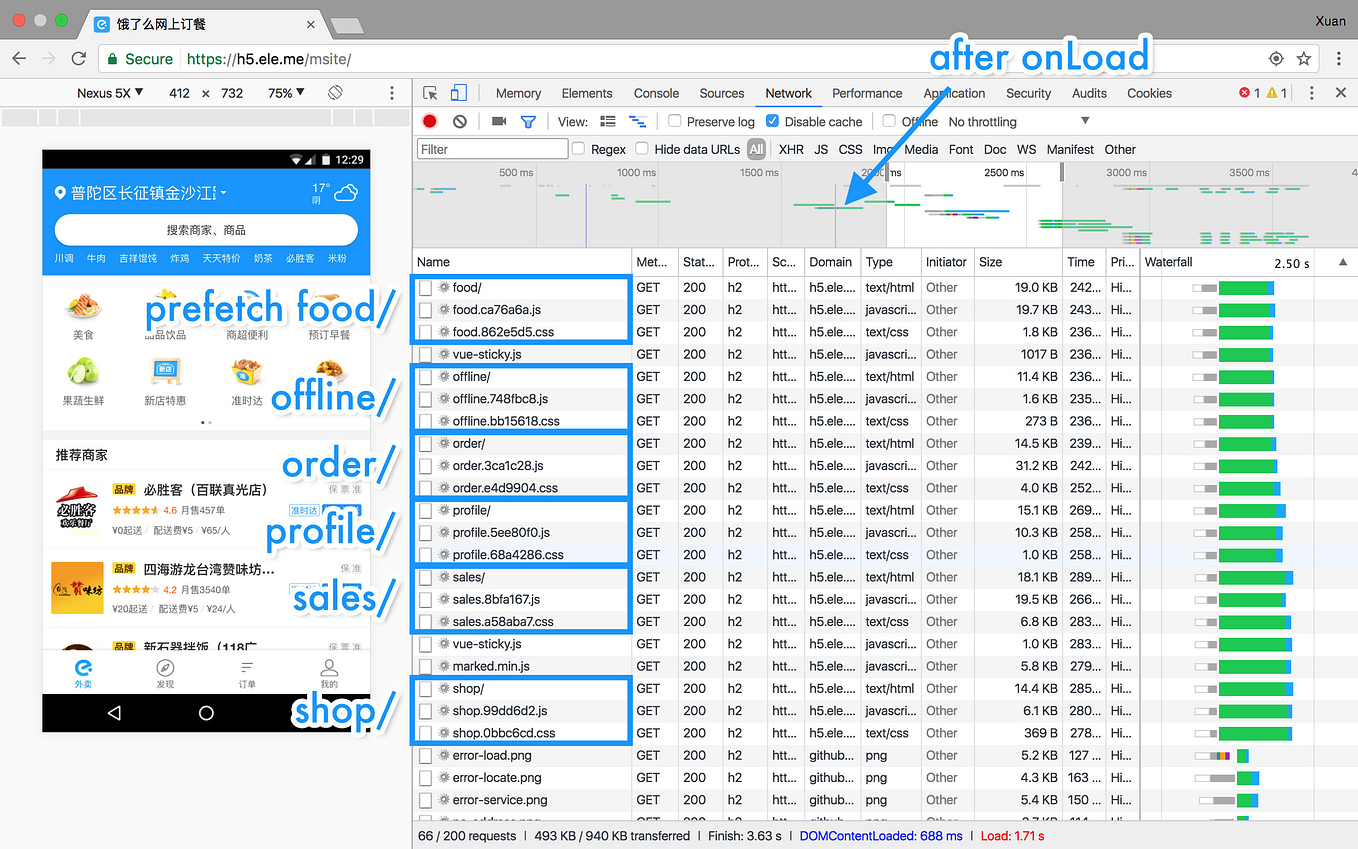Open the Console tab
The height and width of the screenshot is (849, 1358).
pos(656,92)
